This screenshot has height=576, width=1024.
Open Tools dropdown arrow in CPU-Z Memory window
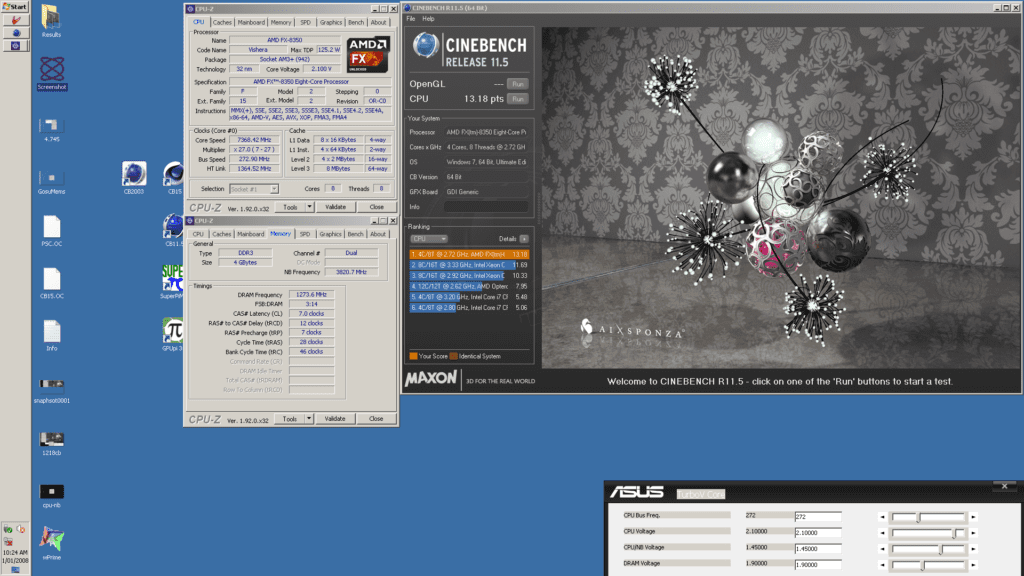[309, 419]
